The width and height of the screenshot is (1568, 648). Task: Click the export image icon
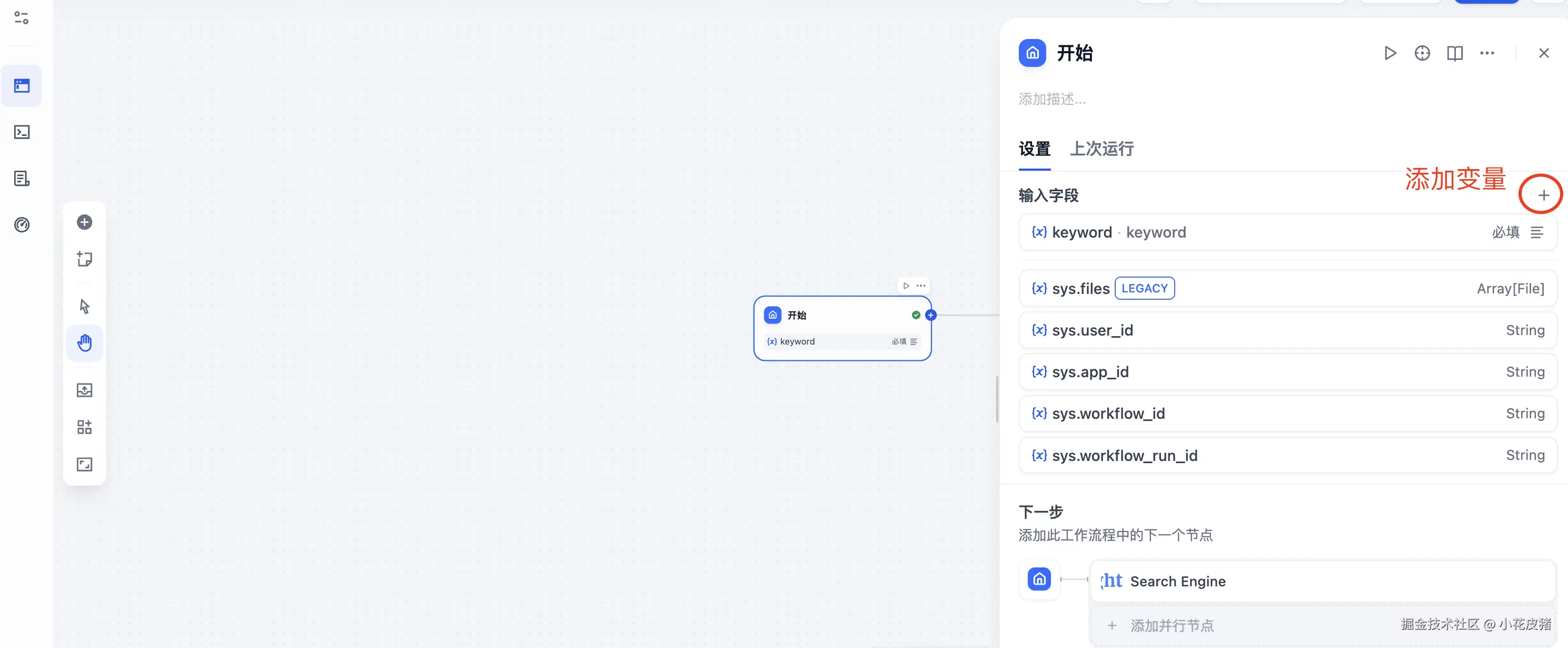85,390
